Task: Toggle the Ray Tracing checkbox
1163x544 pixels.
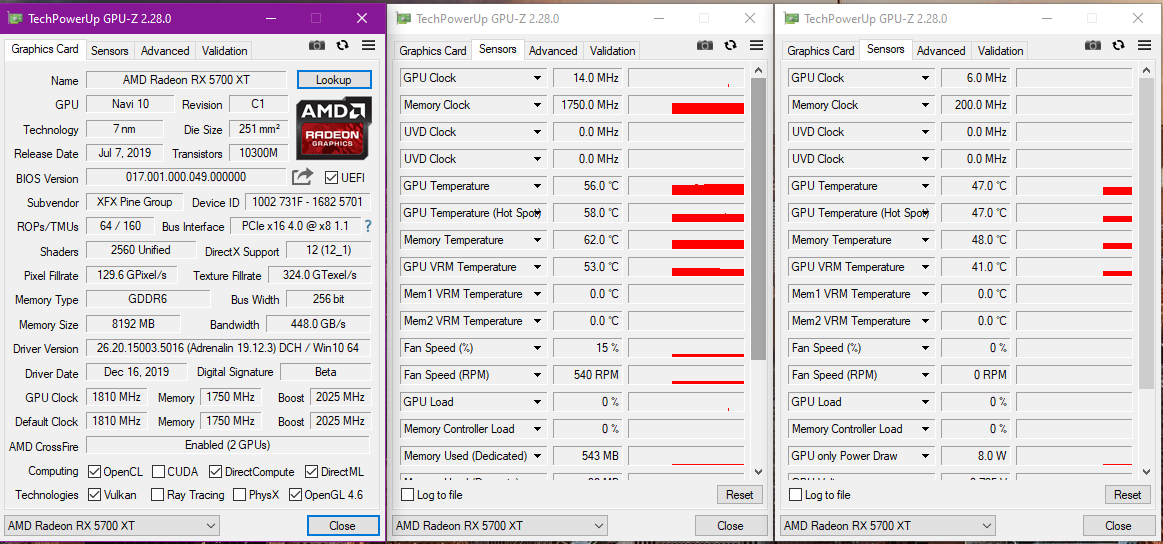Action: (x=157, y=494)
